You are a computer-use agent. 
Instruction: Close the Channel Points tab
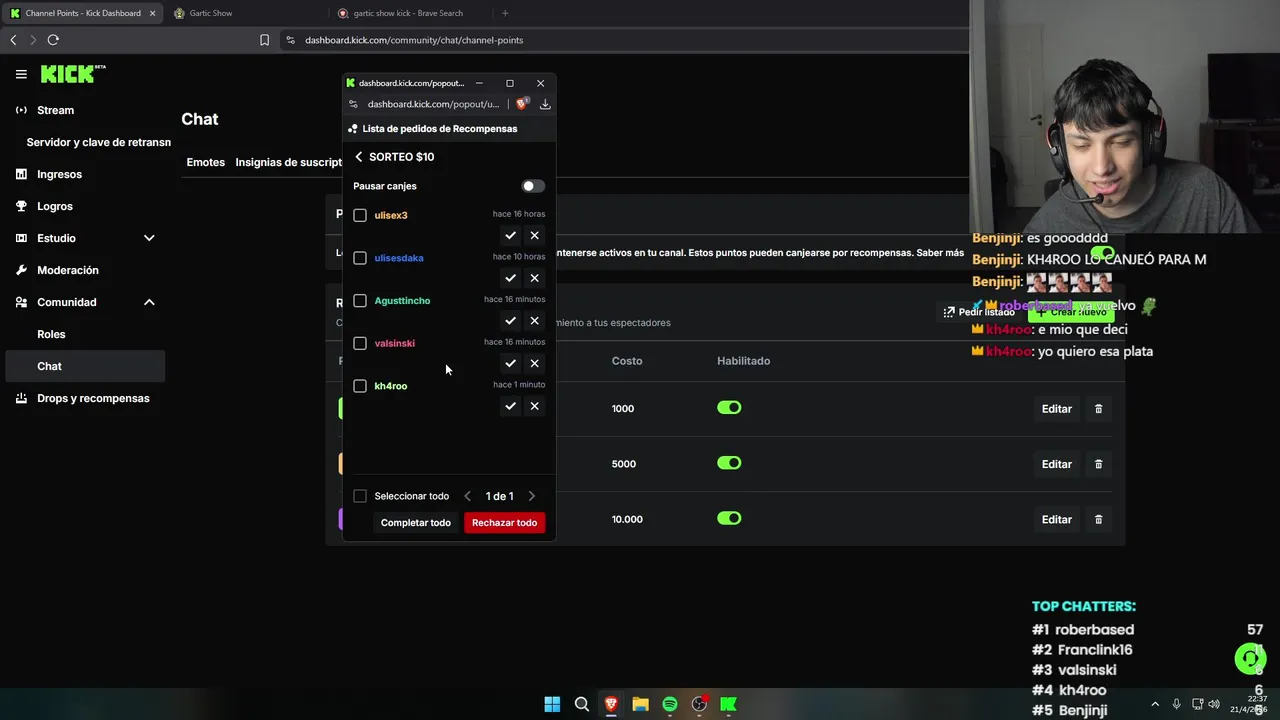(x=152, y=13)
